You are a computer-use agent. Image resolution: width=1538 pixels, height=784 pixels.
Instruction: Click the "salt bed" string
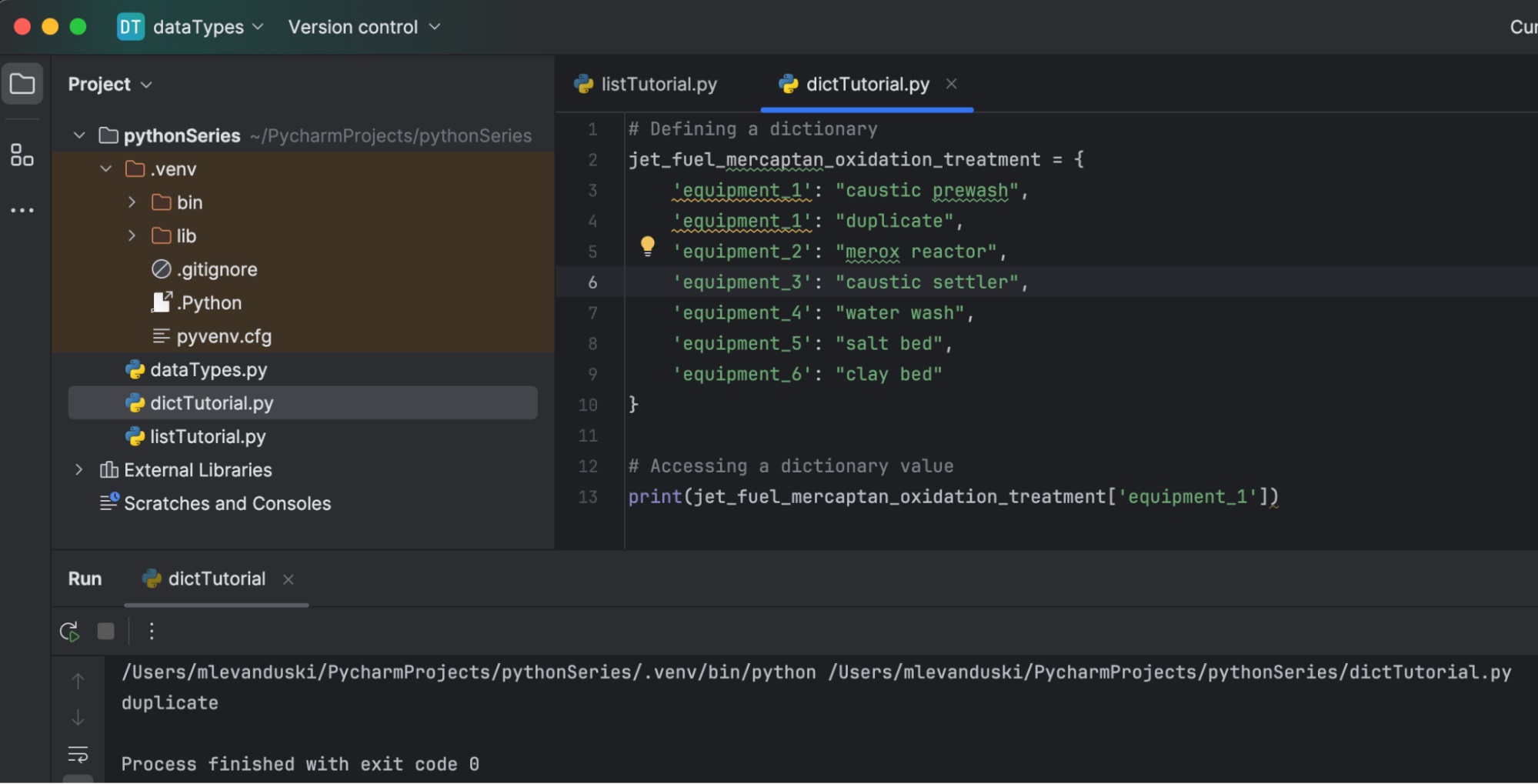pos(889,344)
